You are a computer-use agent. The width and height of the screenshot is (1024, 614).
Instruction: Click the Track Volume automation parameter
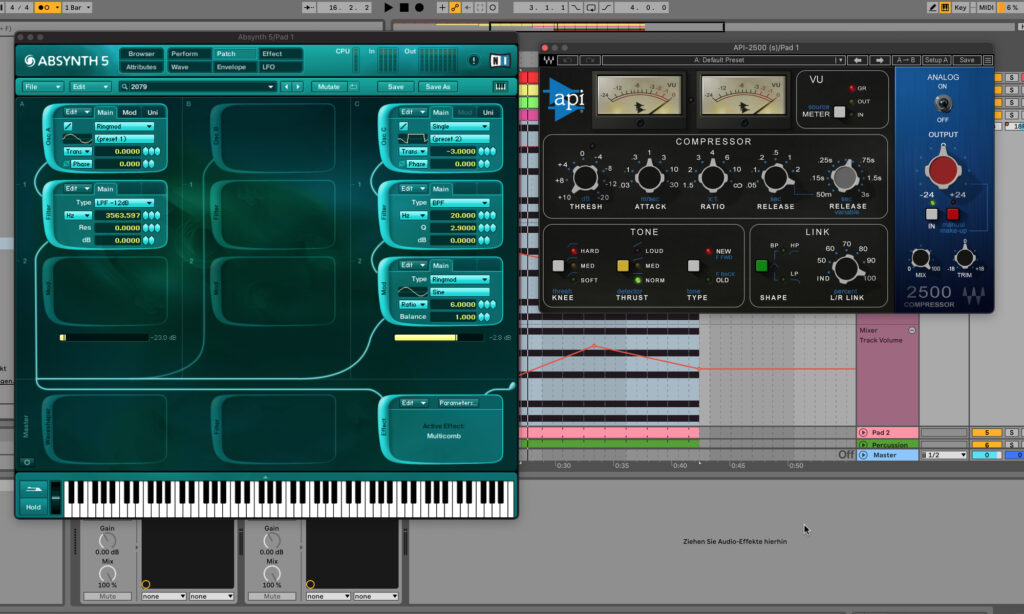pos(881,340)
